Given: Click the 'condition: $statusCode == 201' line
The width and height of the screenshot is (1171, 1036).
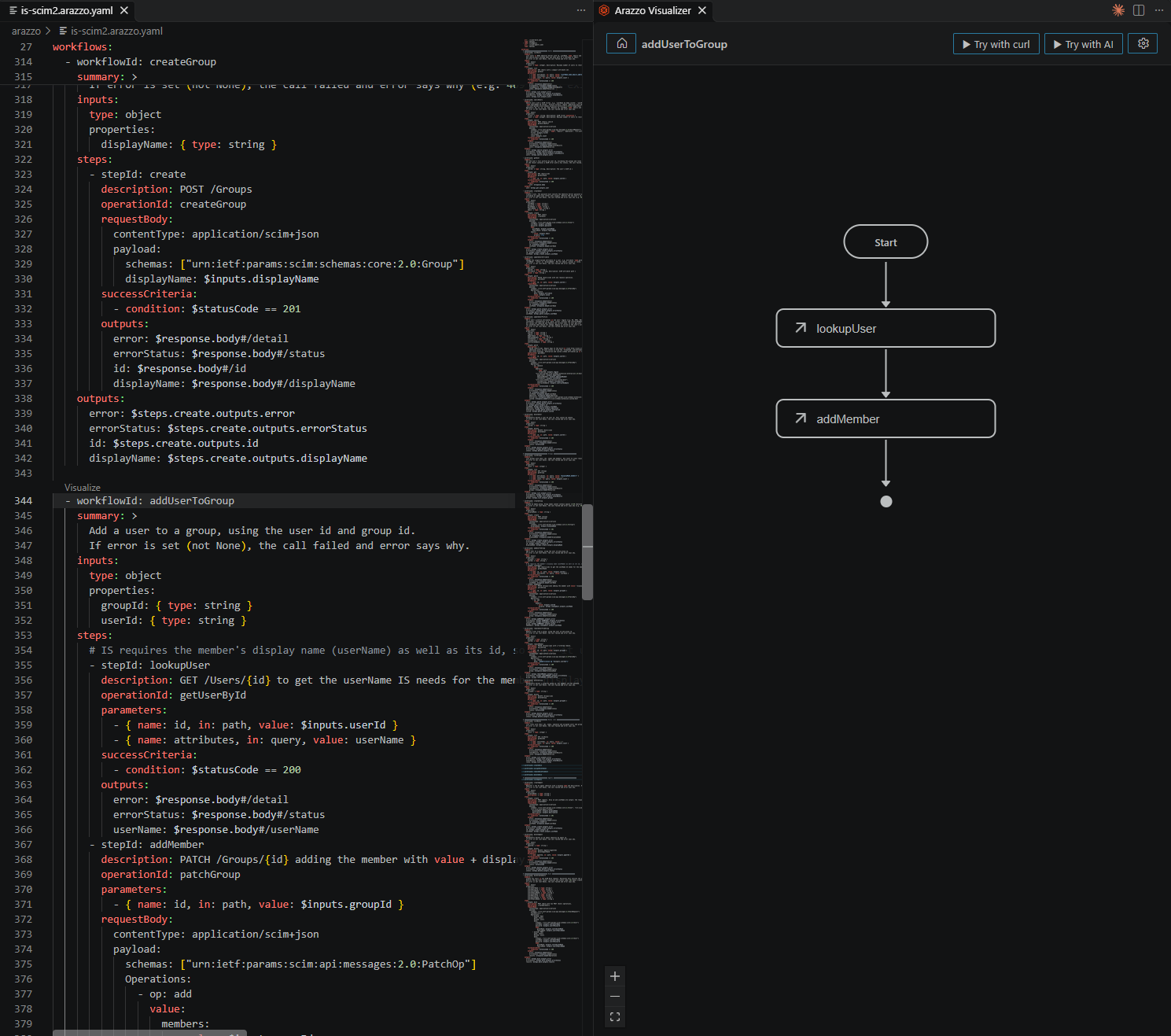Looking at the screenshot, I should (x=212, y=309).
